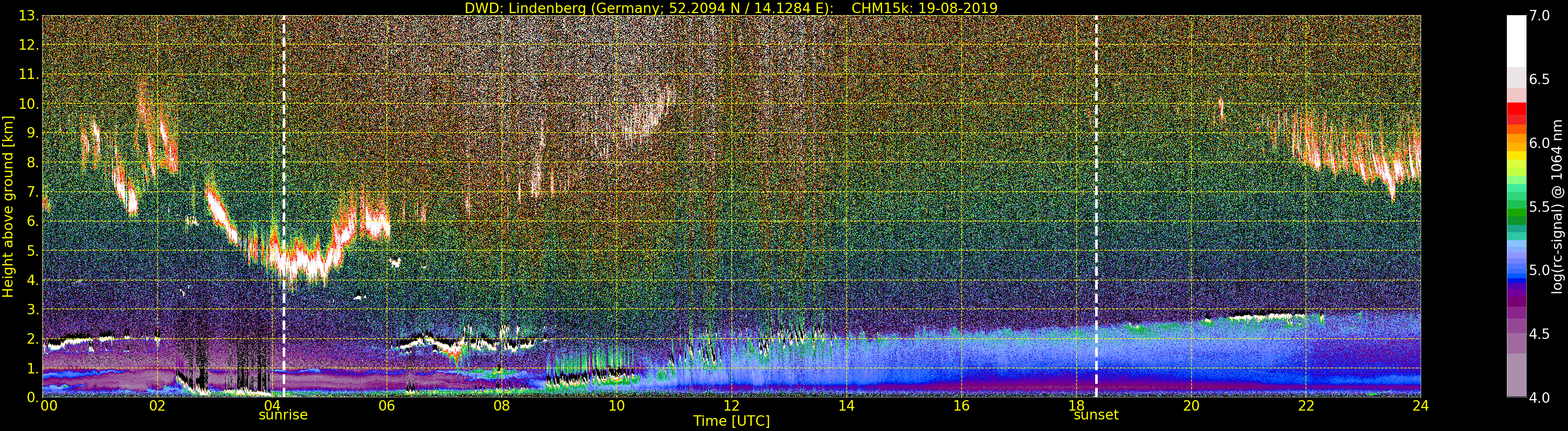1568x431 pixels.
Task: Click the time axis tick '02'
Action: point(157,405)
